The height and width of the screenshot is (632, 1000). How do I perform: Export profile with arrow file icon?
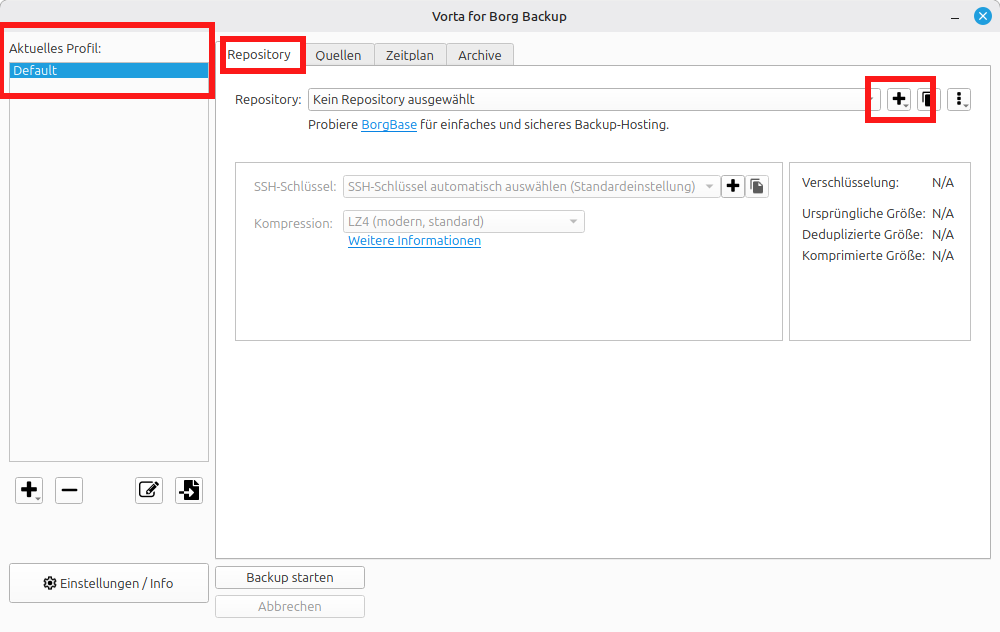click(189, 490)
